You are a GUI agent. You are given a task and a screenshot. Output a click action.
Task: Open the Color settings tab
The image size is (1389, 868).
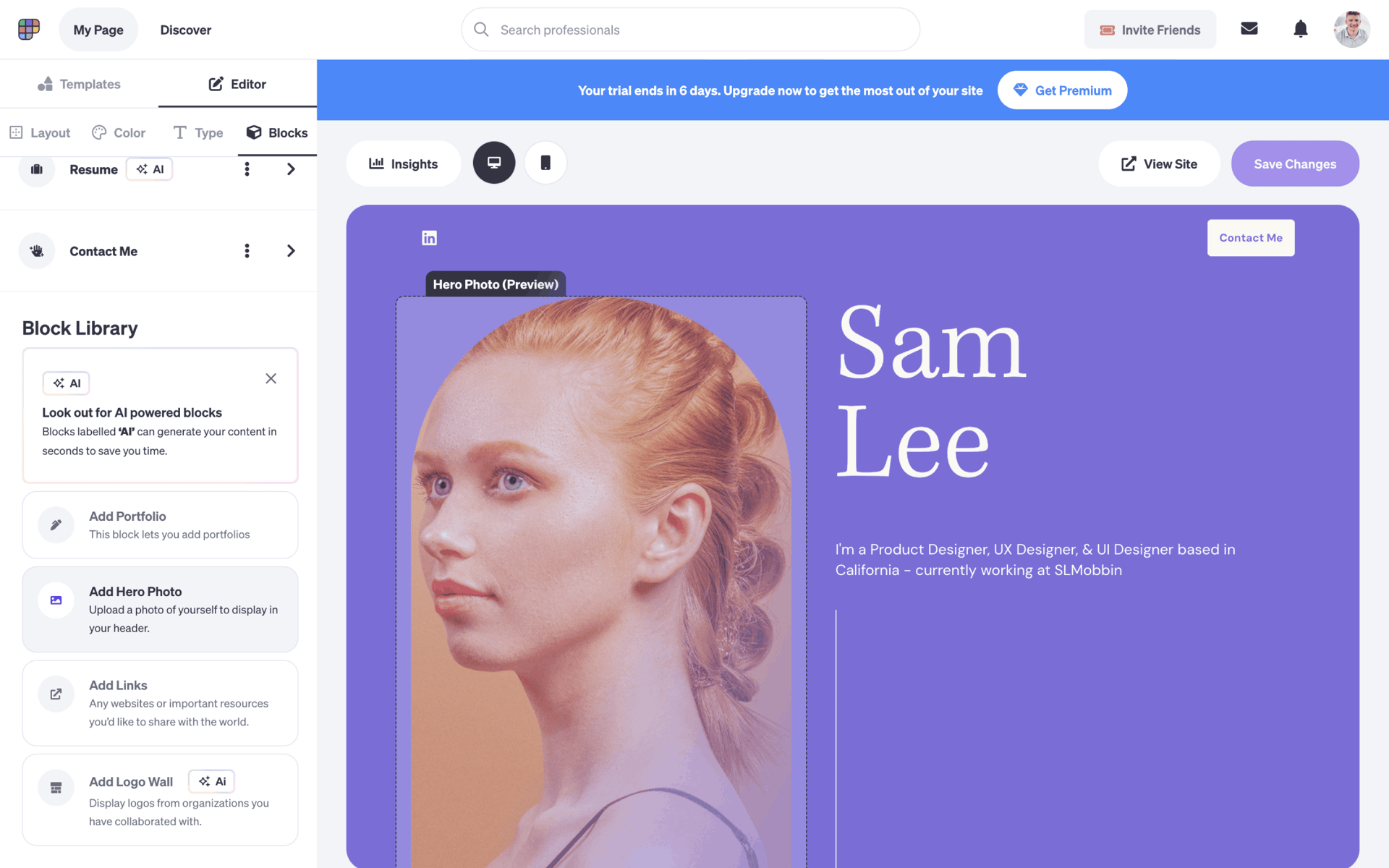tap(119, 132)
